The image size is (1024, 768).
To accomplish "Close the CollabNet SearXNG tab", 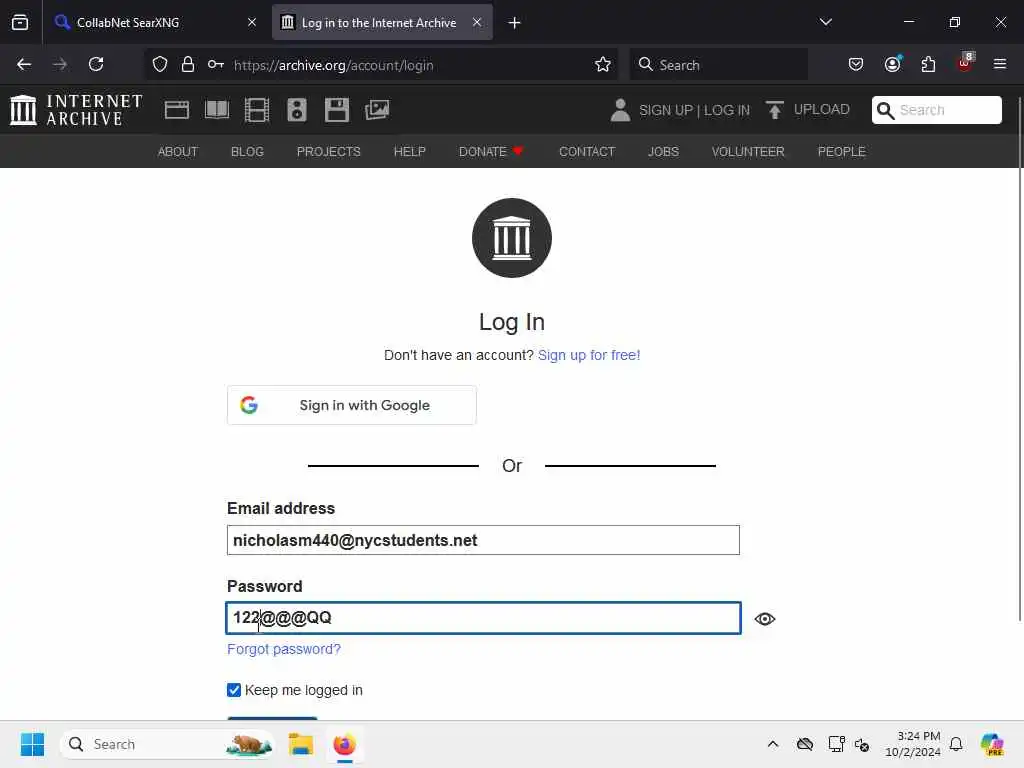I will click(x=252, y=22).
